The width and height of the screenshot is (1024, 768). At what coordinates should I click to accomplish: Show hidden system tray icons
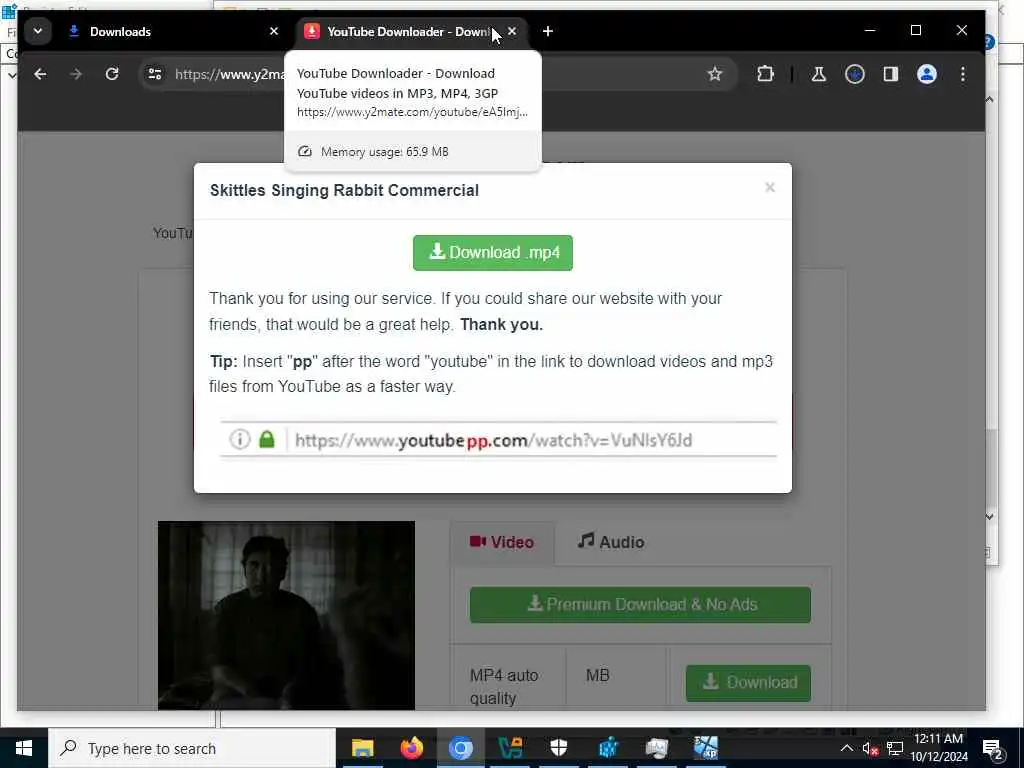(846, 748)
